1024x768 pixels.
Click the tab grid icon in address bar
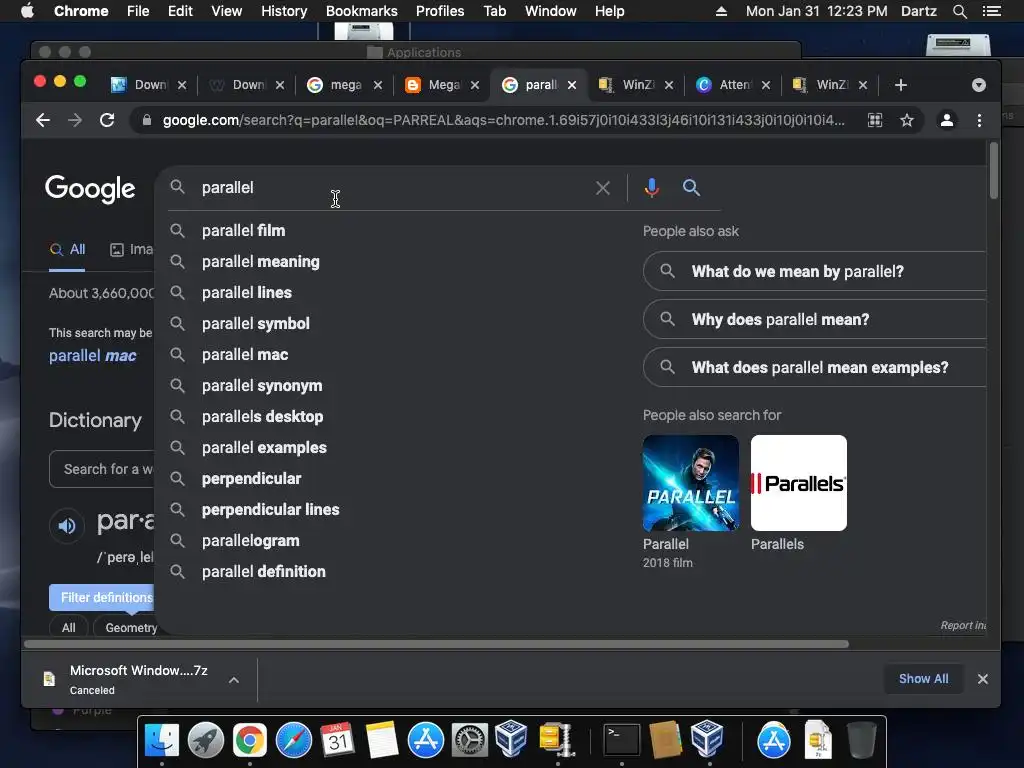874,120
